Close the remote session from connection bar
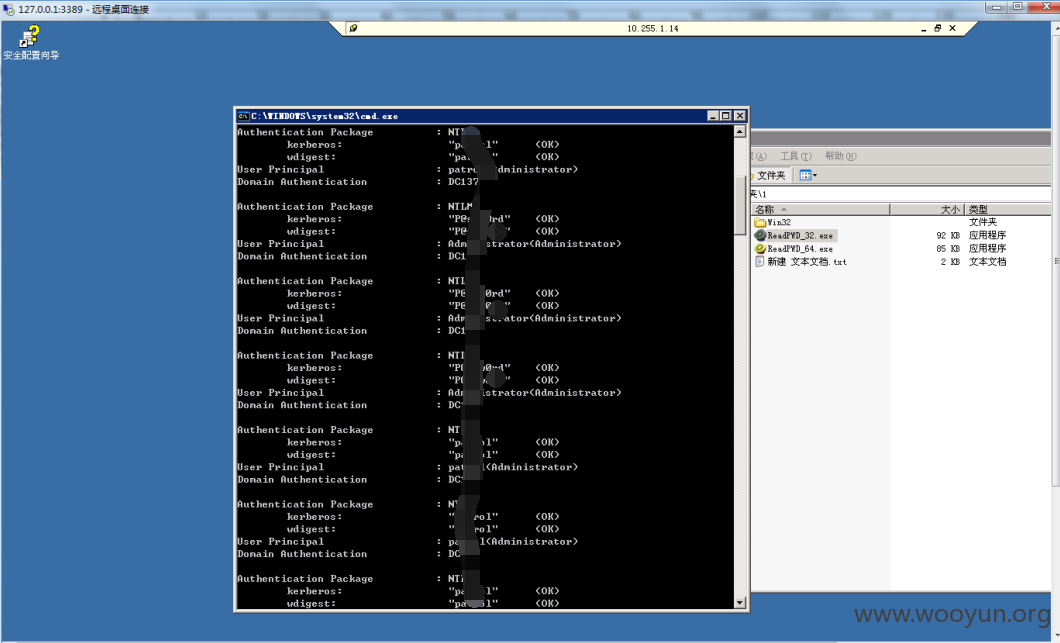This screenshot has height=643, width=1060. click(x=953, y=28)
